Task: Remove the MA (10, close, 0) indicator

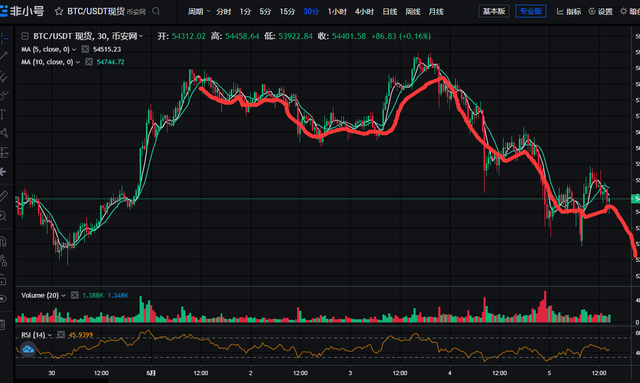Action: click(89, 62)
